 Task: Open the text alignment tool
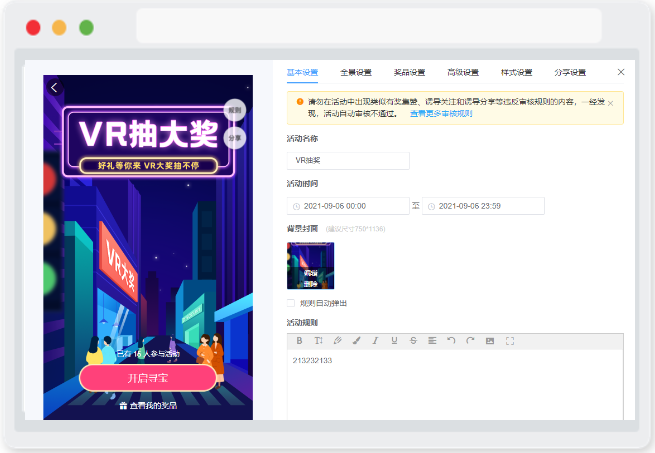click(432, 341)
